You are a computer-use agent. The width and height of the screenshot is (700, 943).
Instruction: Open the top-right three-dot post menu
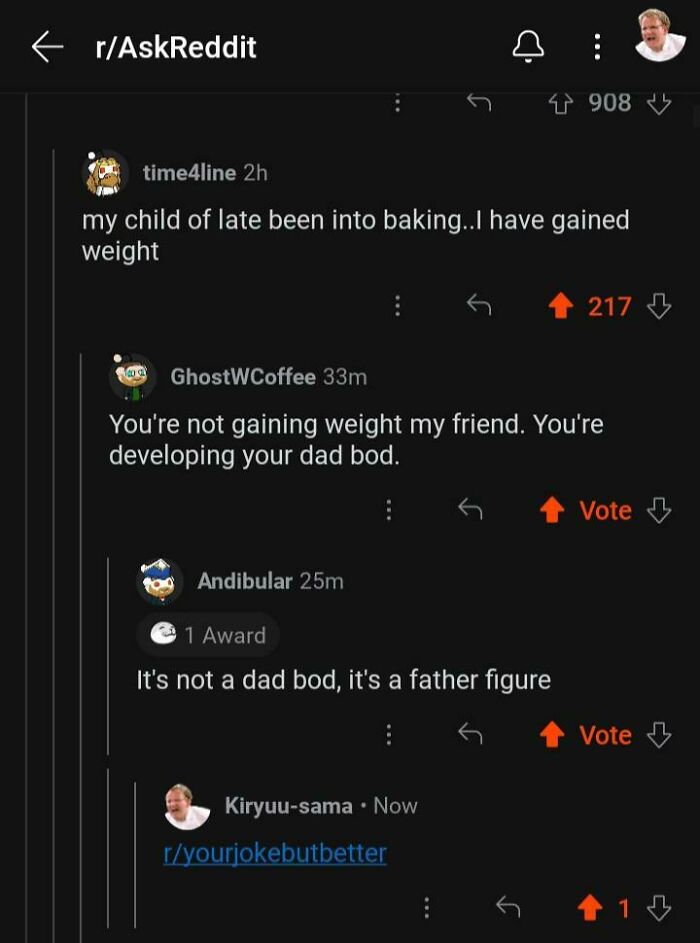(x=597, y=46)
